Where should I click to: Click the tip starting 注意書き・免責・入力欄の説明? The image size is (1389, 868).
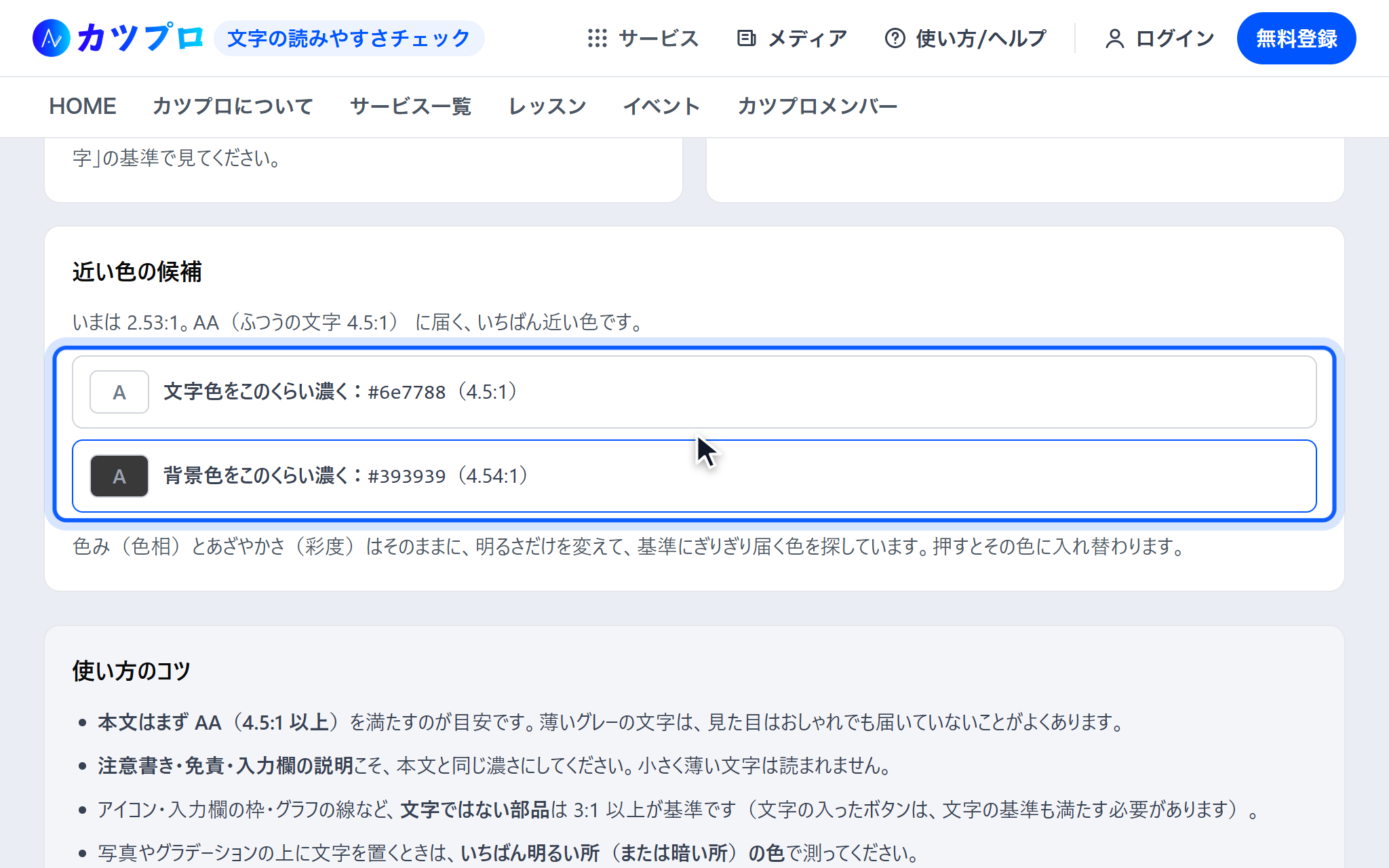494,766
